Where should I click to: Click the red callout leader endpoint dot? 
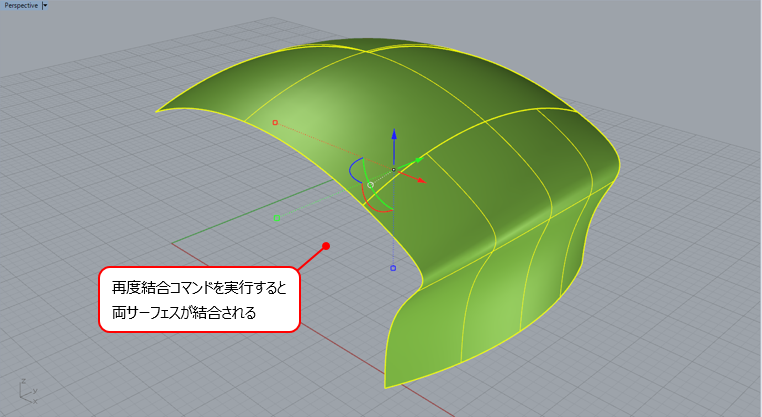point(326,246)
